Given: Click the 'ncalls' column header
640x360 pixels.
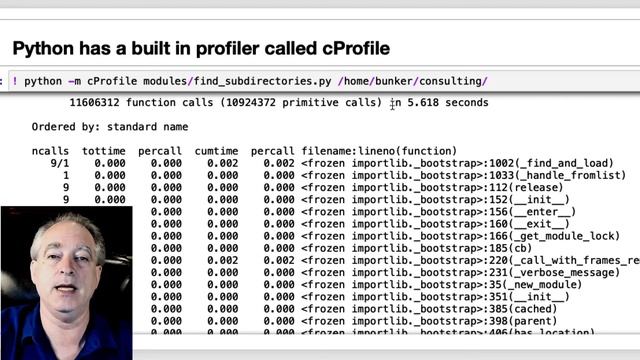Looking at the screenshot, I should [50, 151].
